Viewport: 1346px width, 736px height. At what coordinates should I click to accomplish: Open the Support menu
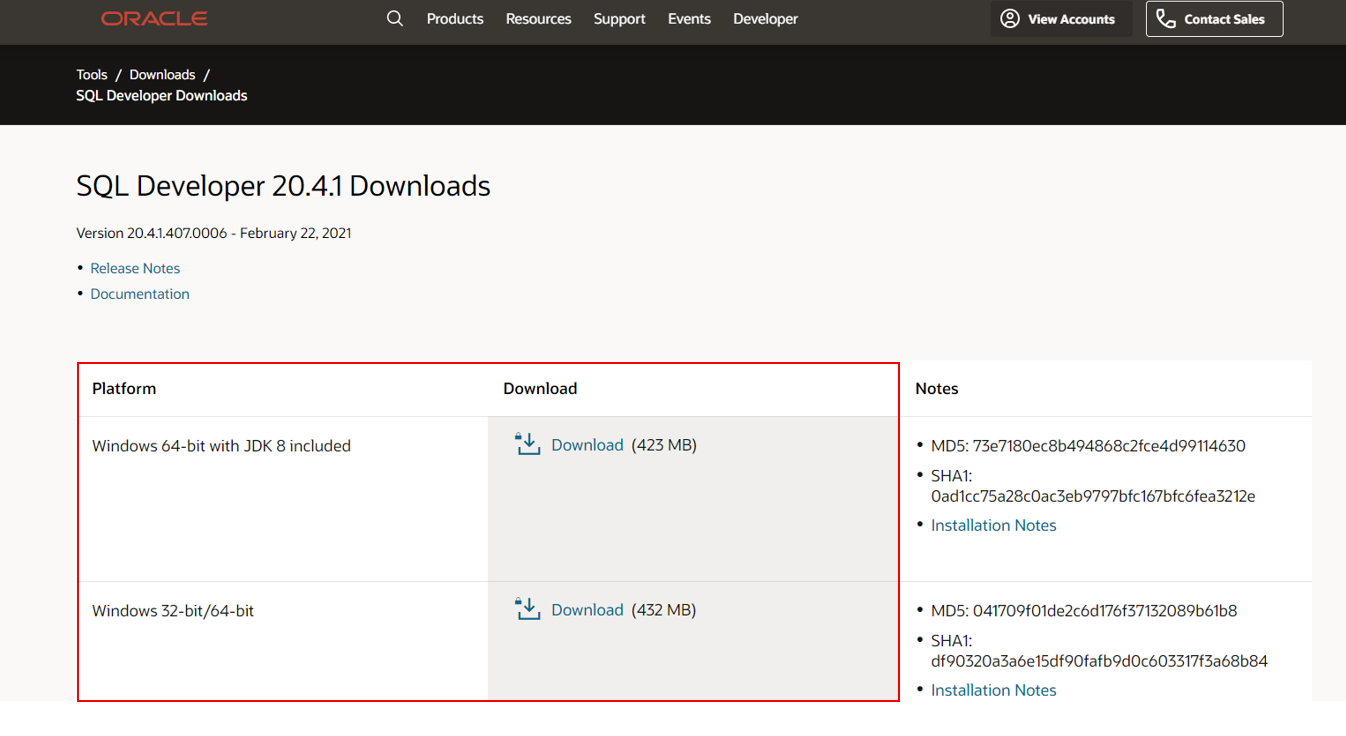point(619,19)
